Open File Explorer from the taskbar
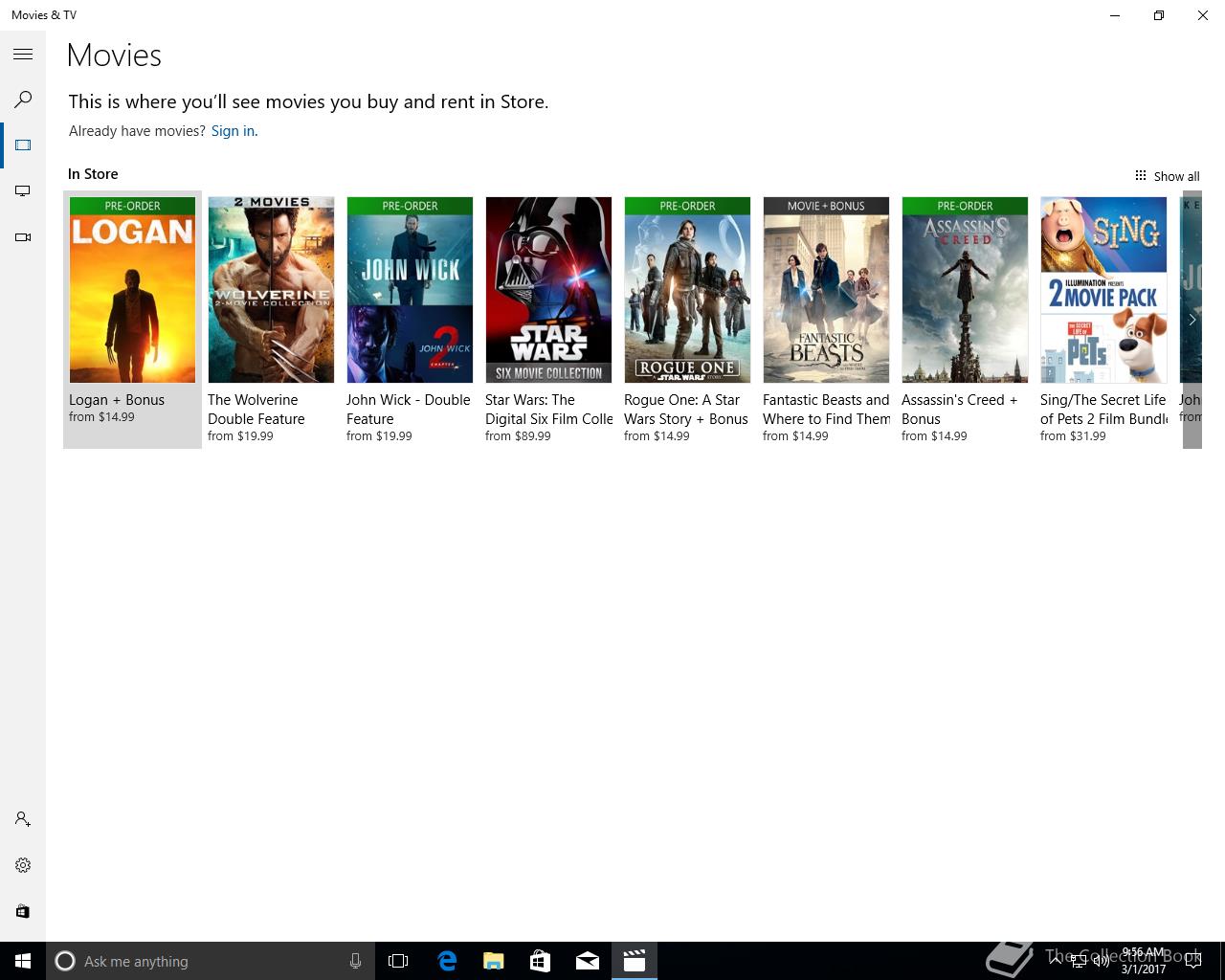Viewport: 1225px width, 980px height. click(x=494, y=961)
